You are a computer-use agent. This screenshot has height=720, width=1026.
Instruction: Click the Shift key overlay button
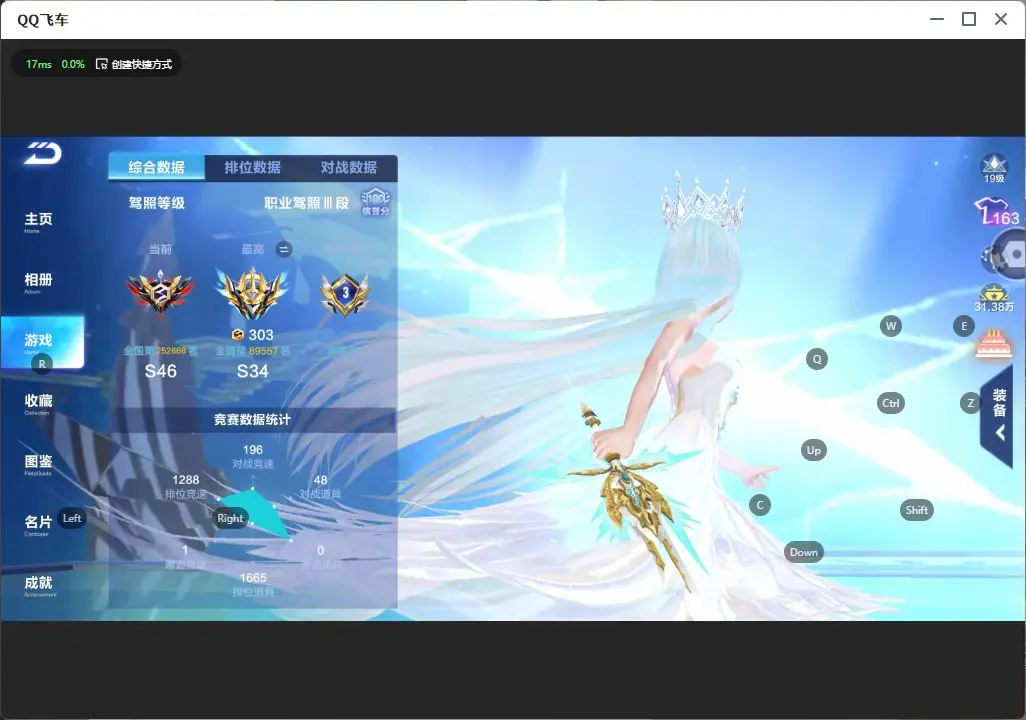(917, 511)
